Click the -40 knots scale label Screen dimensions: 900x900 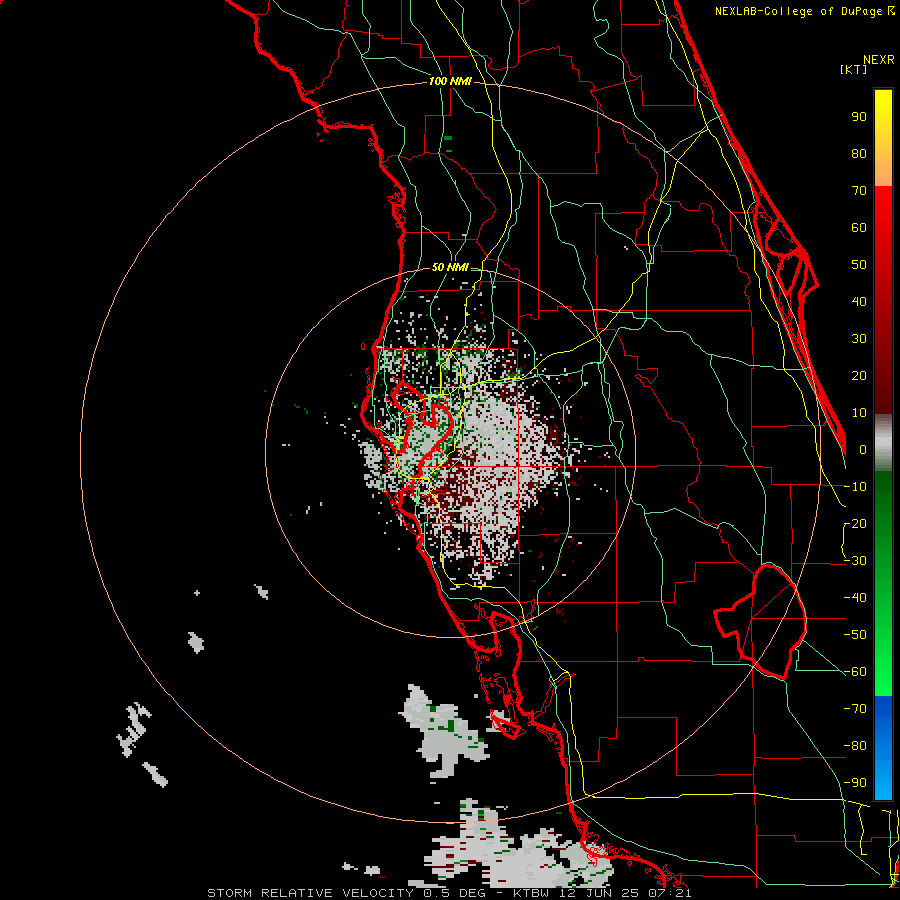[x=855, y=598]
